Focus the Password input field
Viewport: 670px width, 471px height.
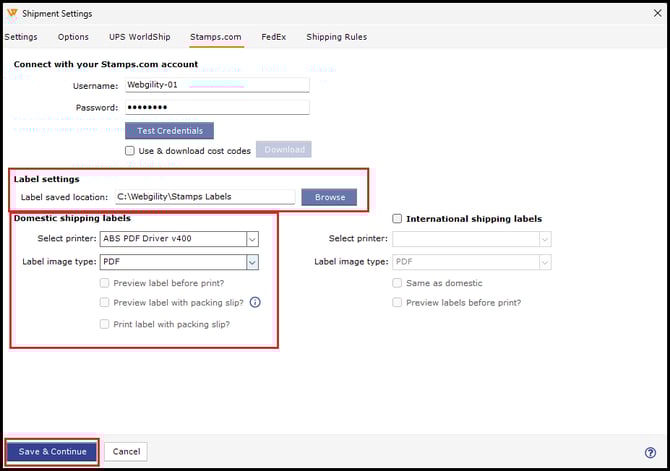(216, 107)
